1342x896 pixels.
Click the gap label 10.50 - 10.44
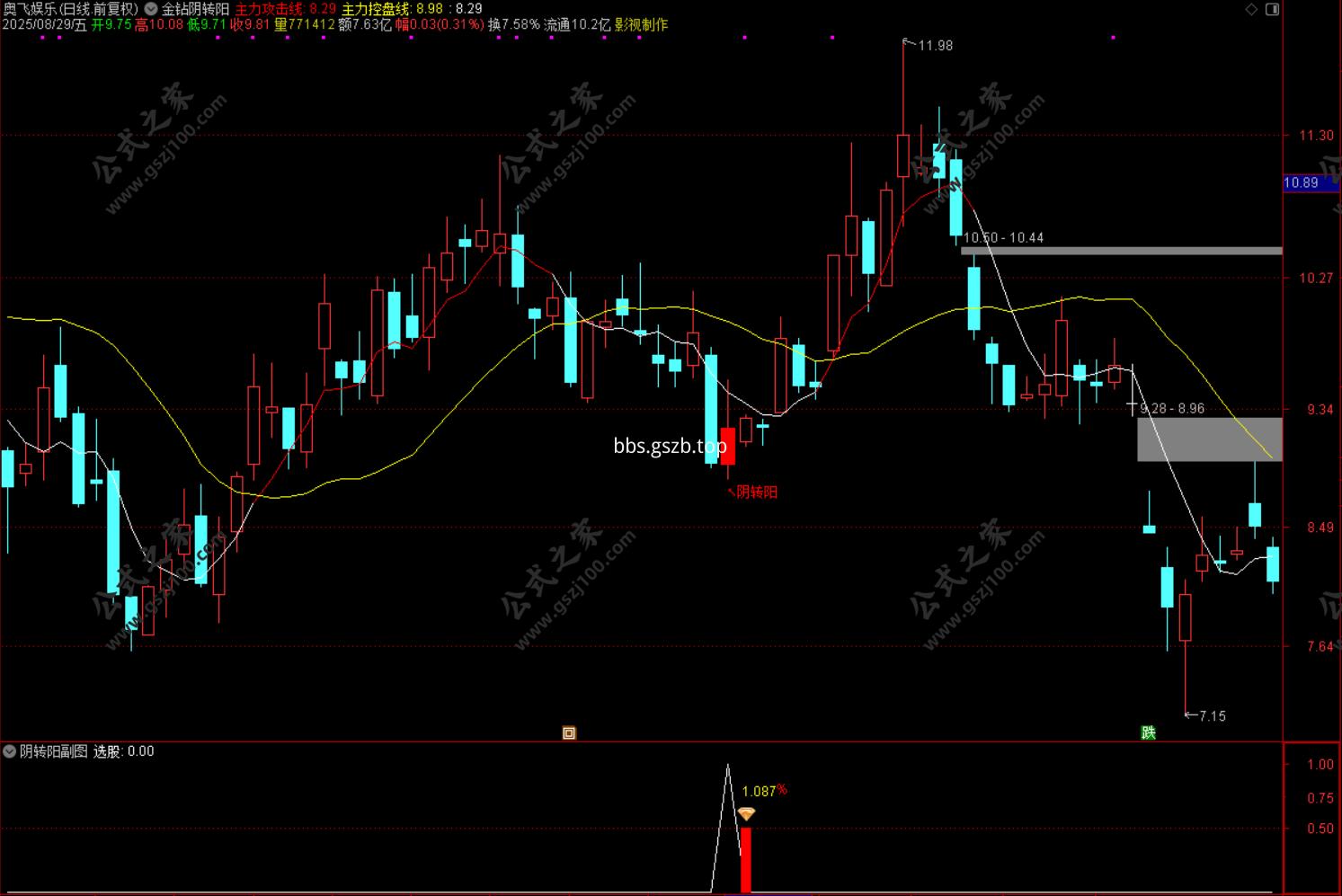1003,238
